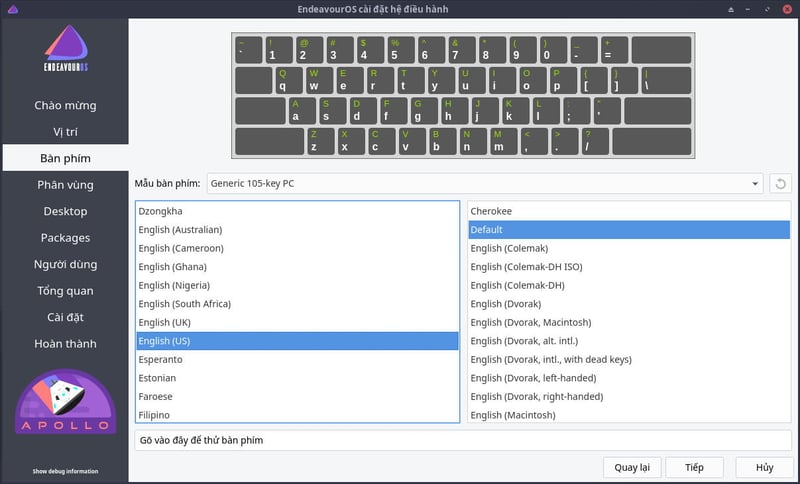Open the Người dùng step

pos(65,264)
